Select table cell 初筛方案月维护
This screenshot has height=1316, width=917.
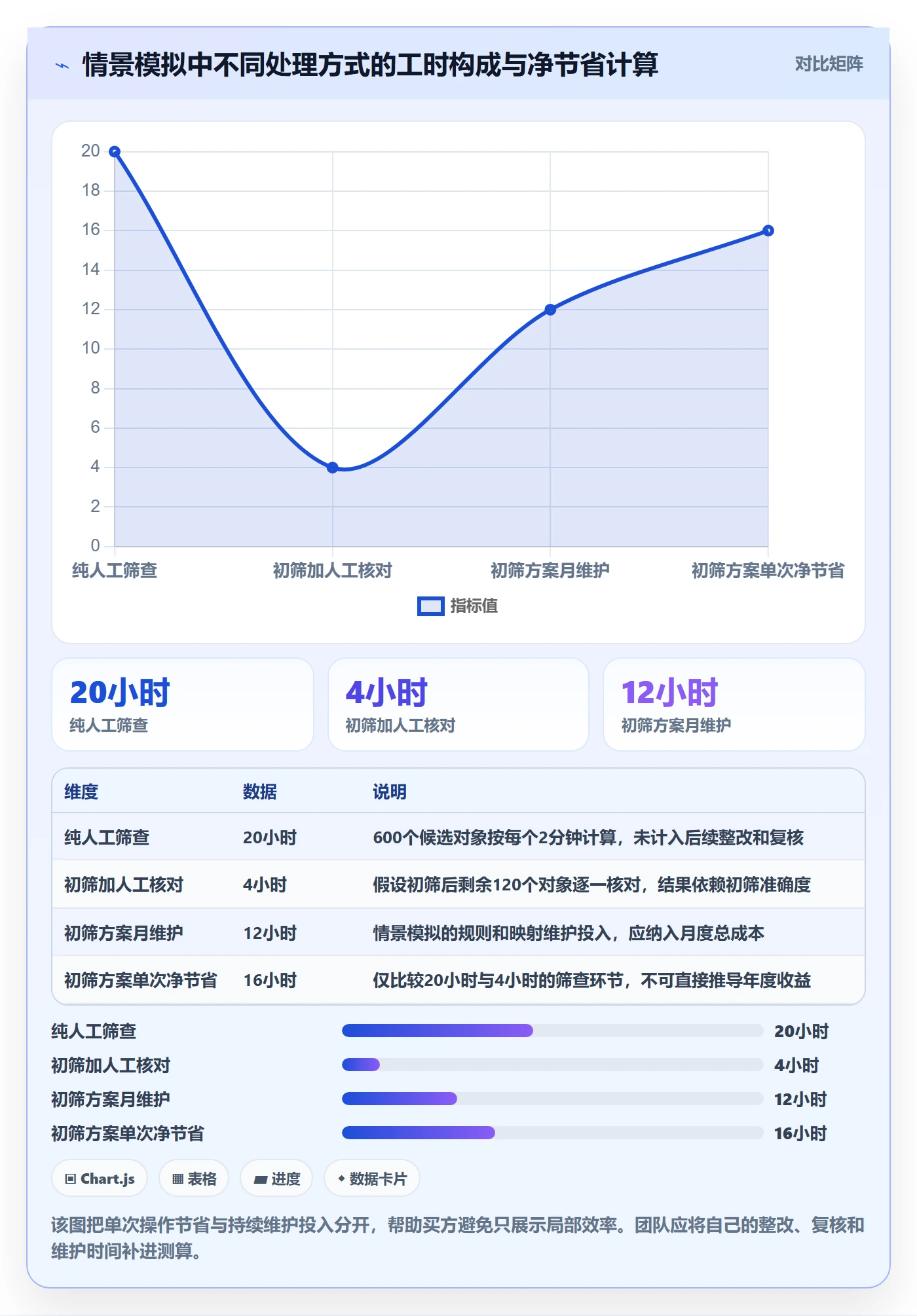(124, 933)
